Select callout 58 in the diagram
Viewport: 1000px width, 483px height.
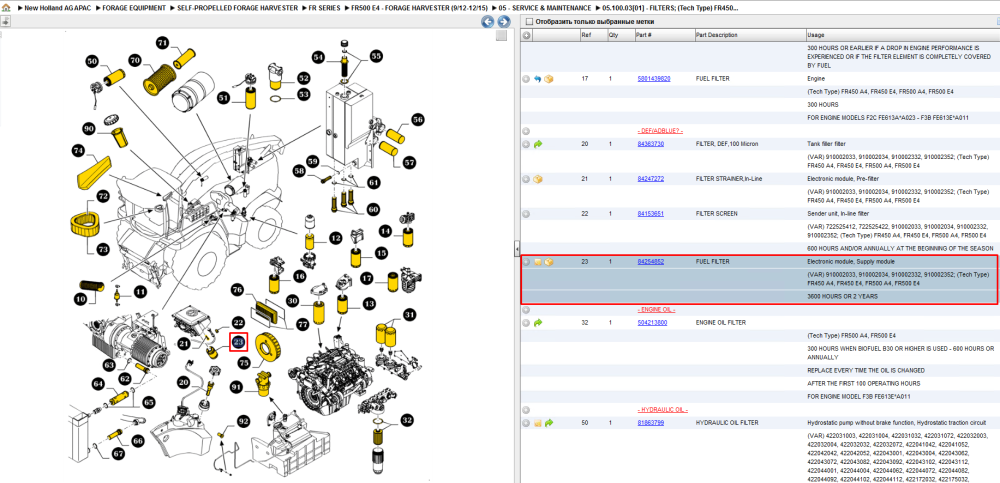click(299, 171)
